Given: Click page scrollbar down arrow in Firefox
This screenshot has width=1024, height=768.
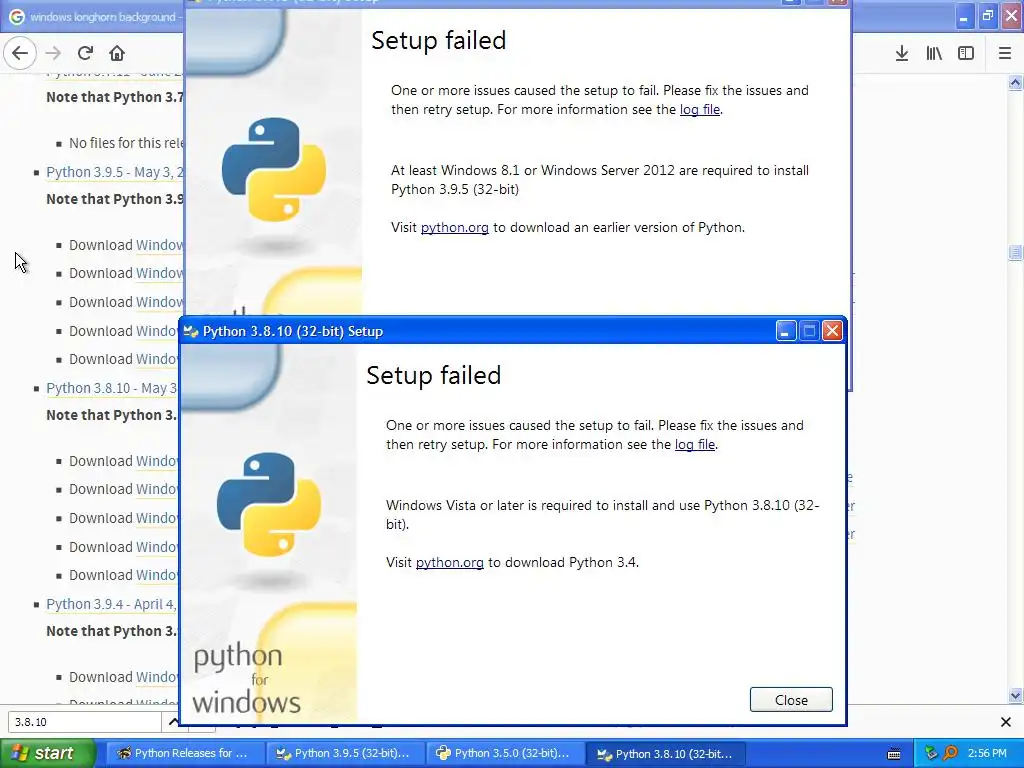Looking at the screenshot, I should coord(1016,696).
